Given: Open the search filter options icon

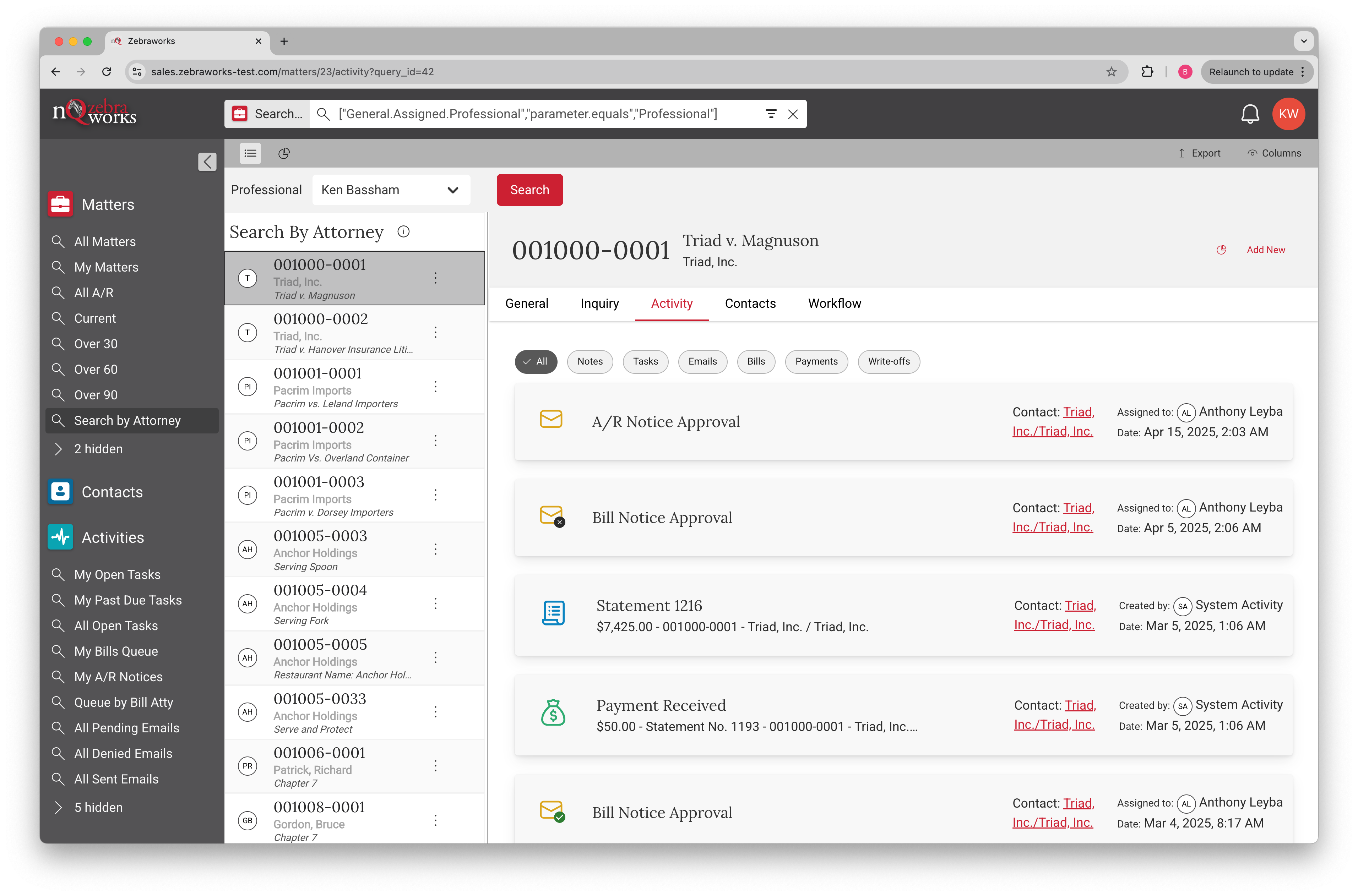Looking at the screenshot, I should (x=771, y=114).
